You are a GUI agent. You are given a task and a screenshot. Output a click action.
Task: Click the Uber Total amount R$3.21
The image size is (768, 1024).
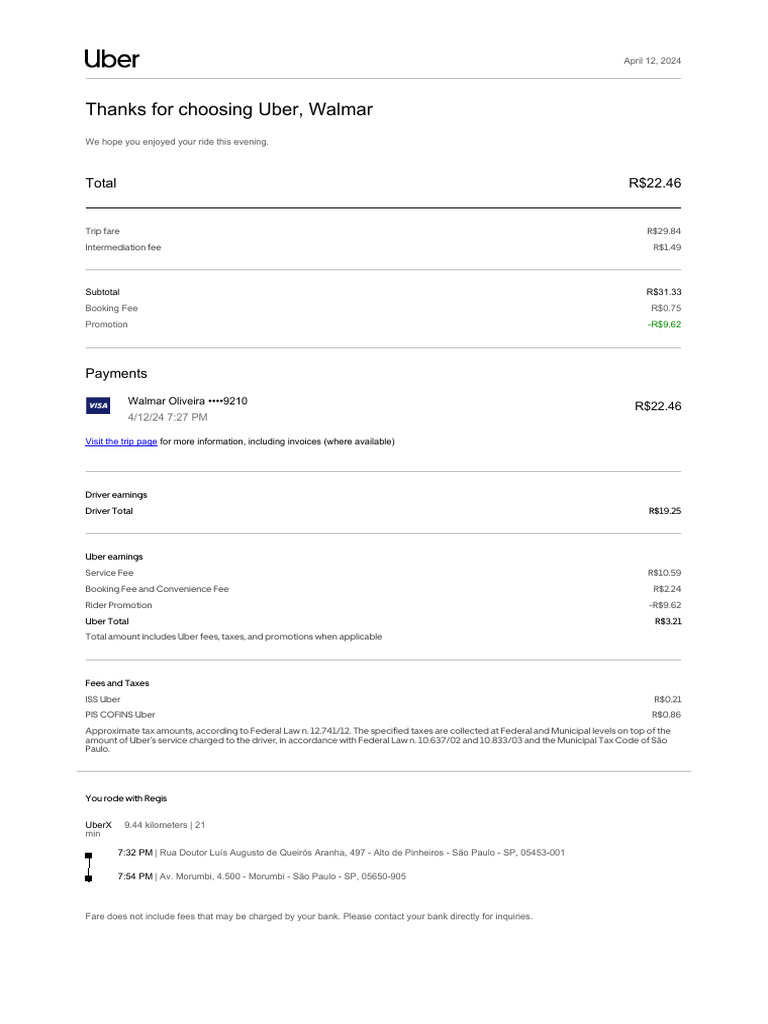coord(667,621)
